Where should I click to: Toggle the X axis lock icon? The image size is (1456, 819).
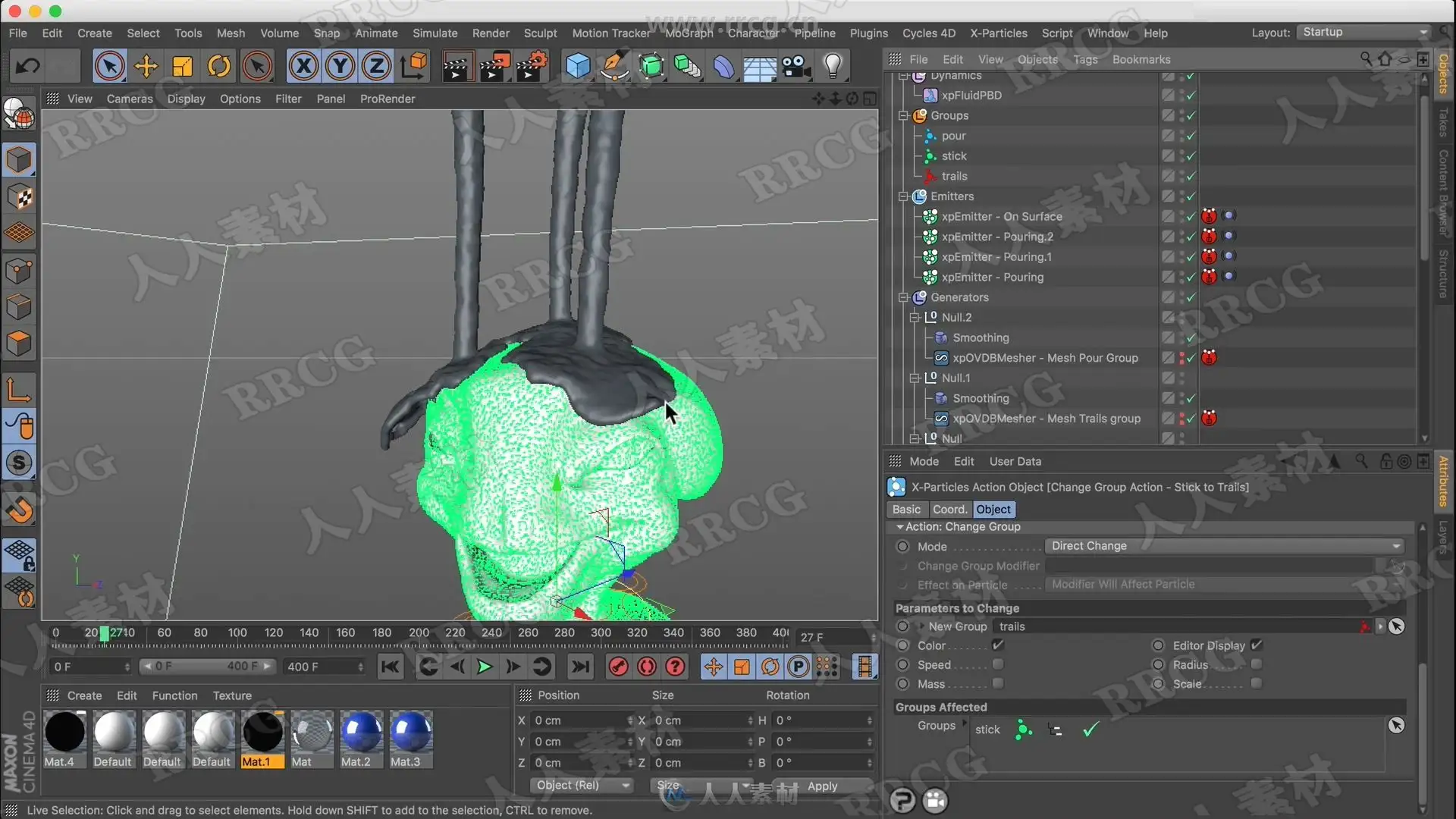(x=303, y=67)
